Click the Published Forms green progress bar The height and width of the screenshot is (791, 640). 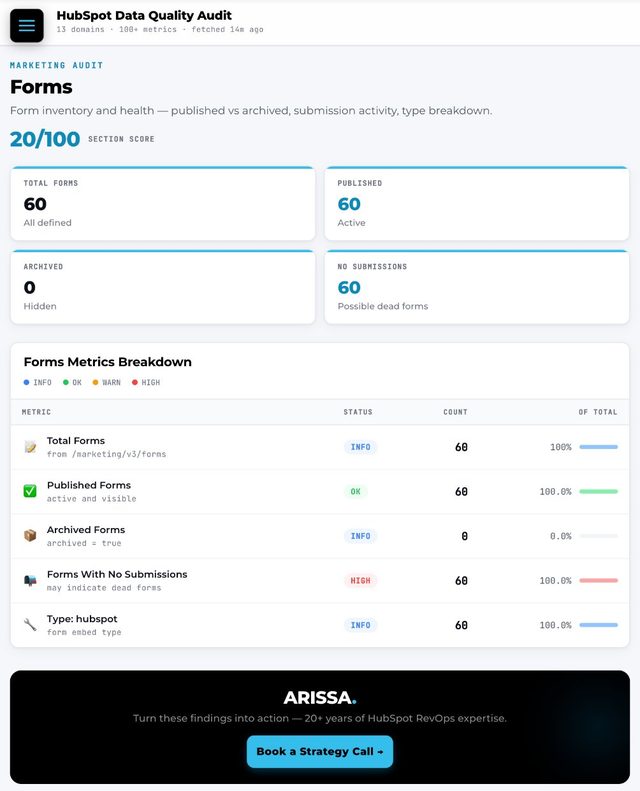click(x=599, y=491)
